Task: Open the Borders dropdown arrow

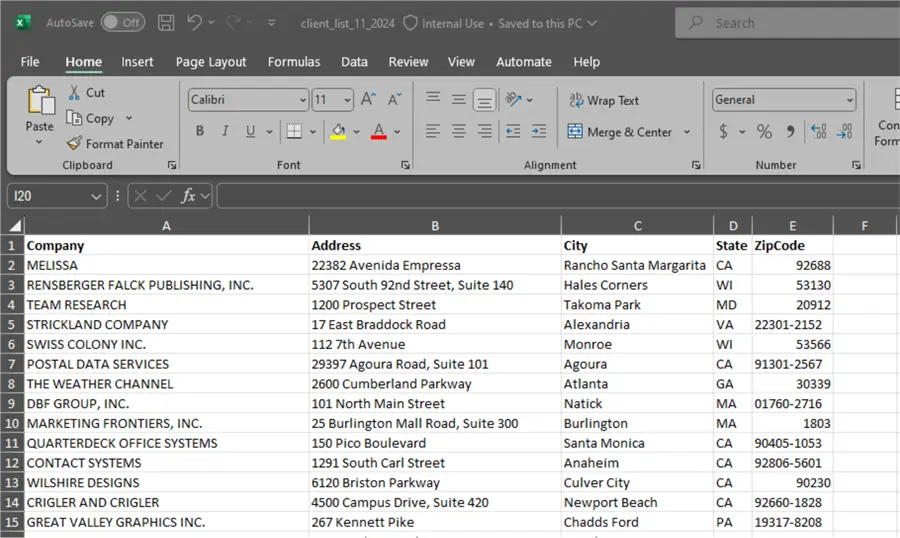Action: coord(313,131)
